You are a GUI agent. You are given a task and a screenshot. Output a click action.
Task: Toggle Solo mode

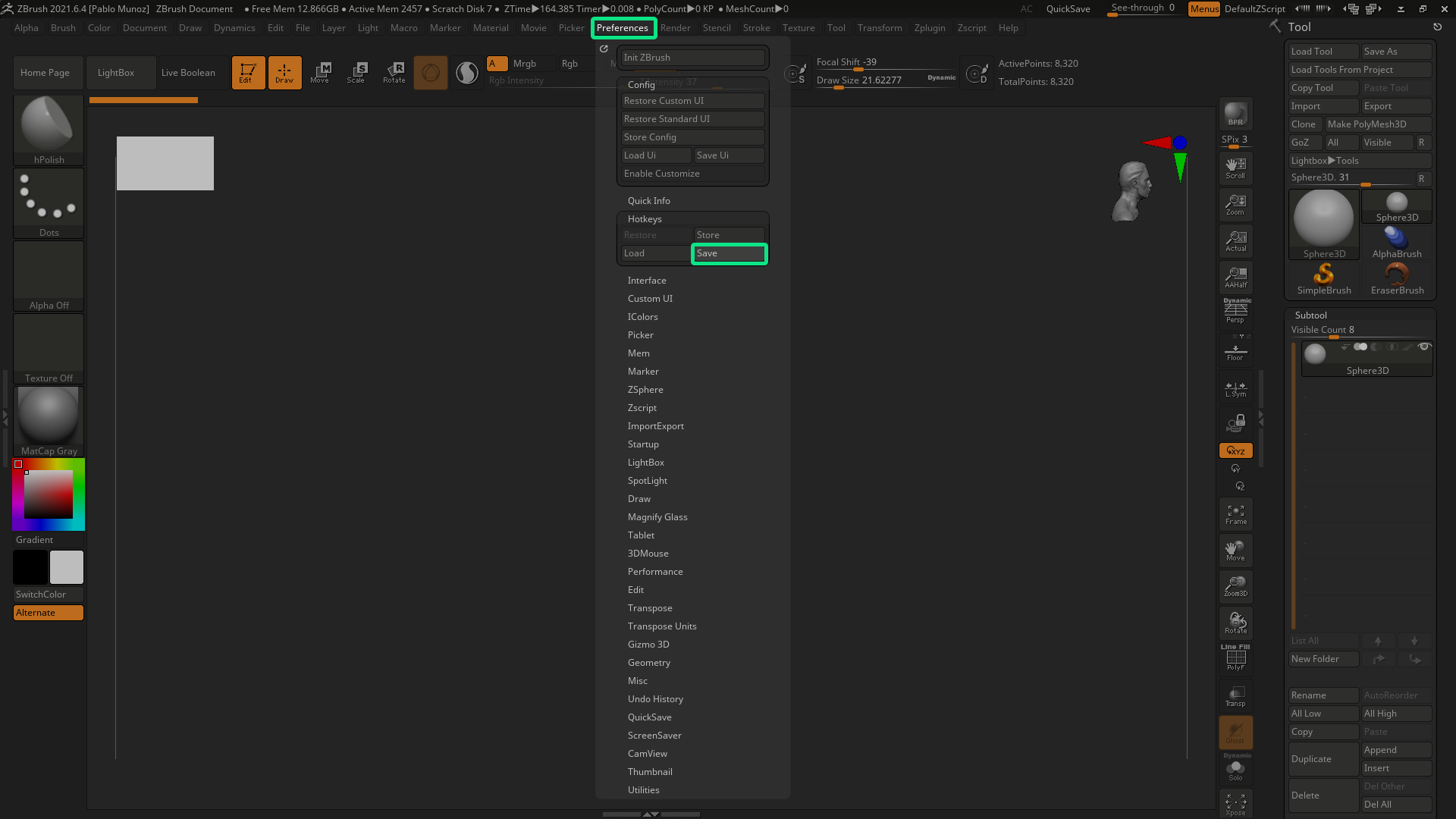click(x=1235, y=768)
